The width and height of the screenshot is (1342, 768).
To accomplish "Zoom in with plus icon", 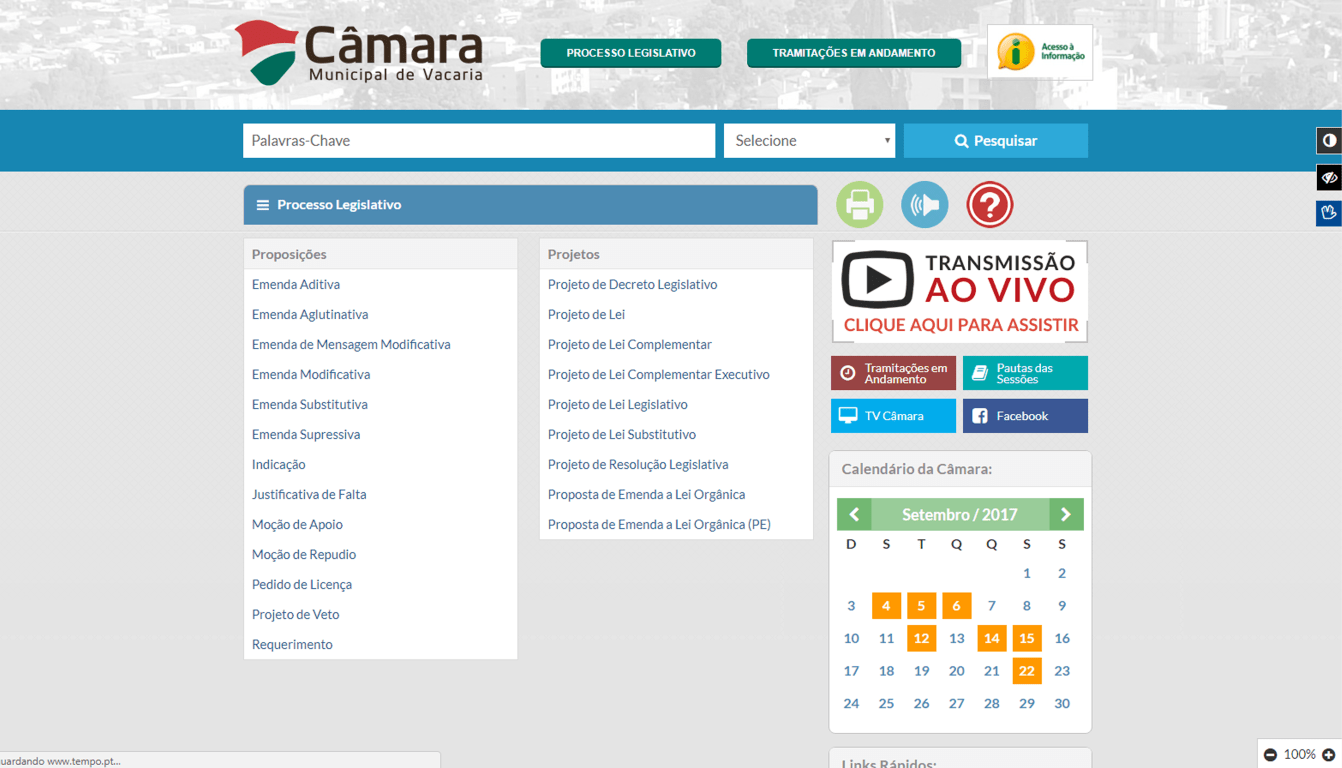I will [x=1329, y=755].
